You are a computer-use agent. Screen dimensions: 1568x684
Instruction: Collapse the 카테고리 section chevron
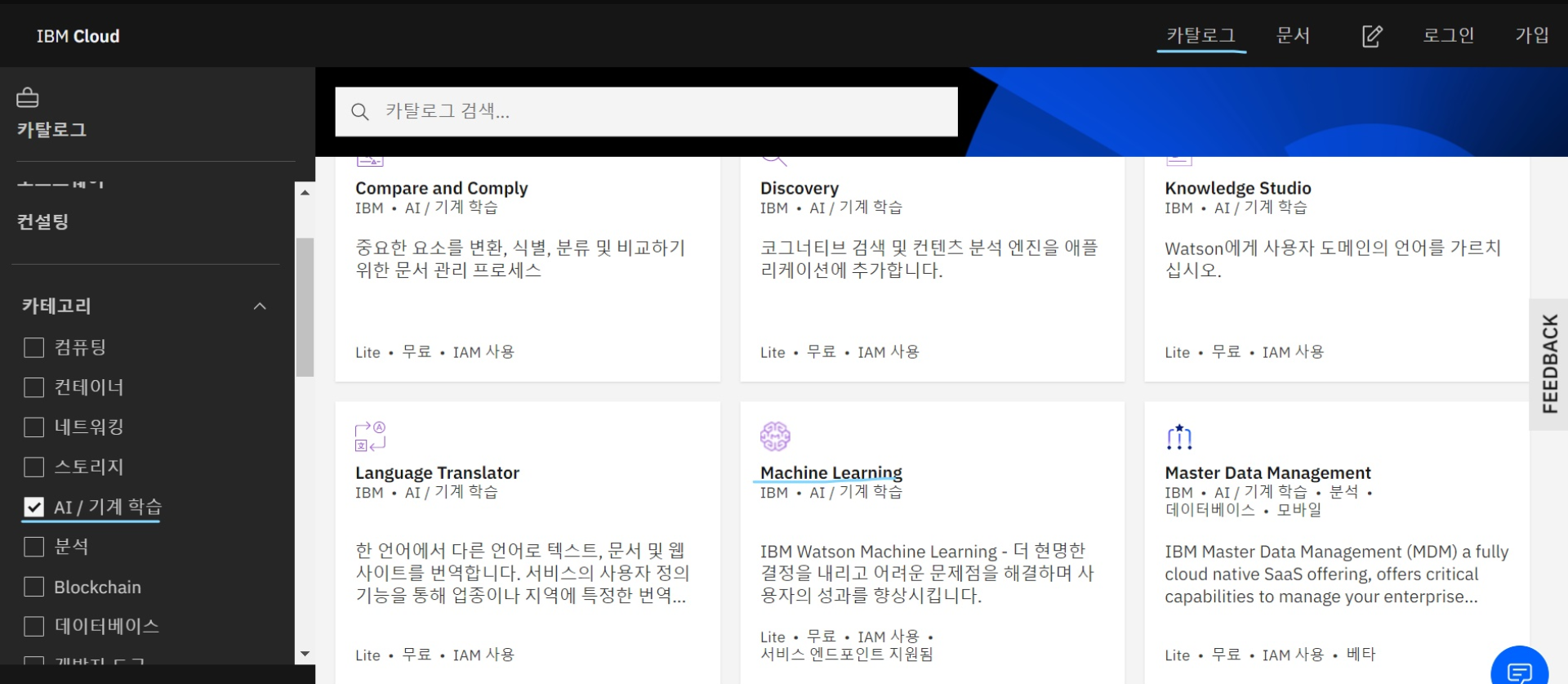pyautogui.click(x=260, y=306)
